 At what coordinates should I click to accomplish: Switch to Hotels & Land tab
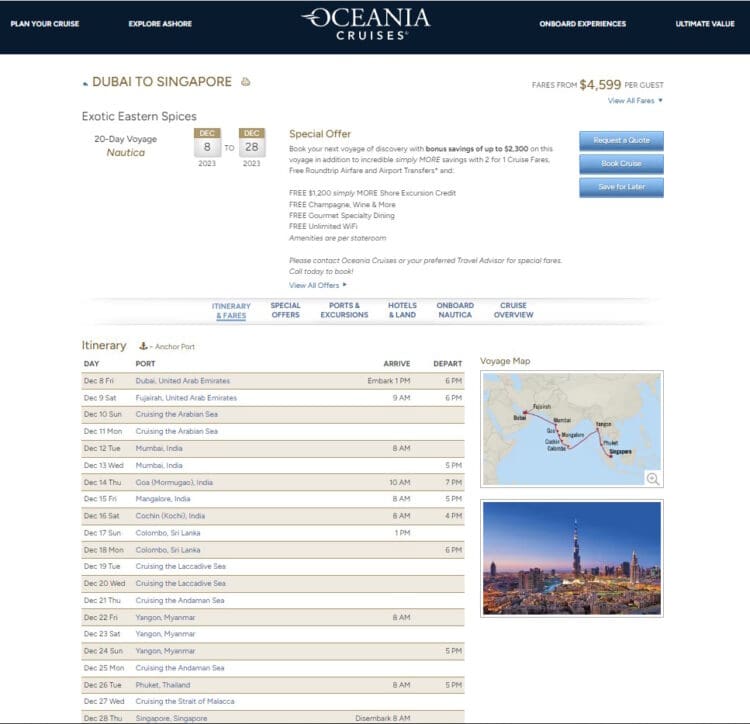[402, 310]
